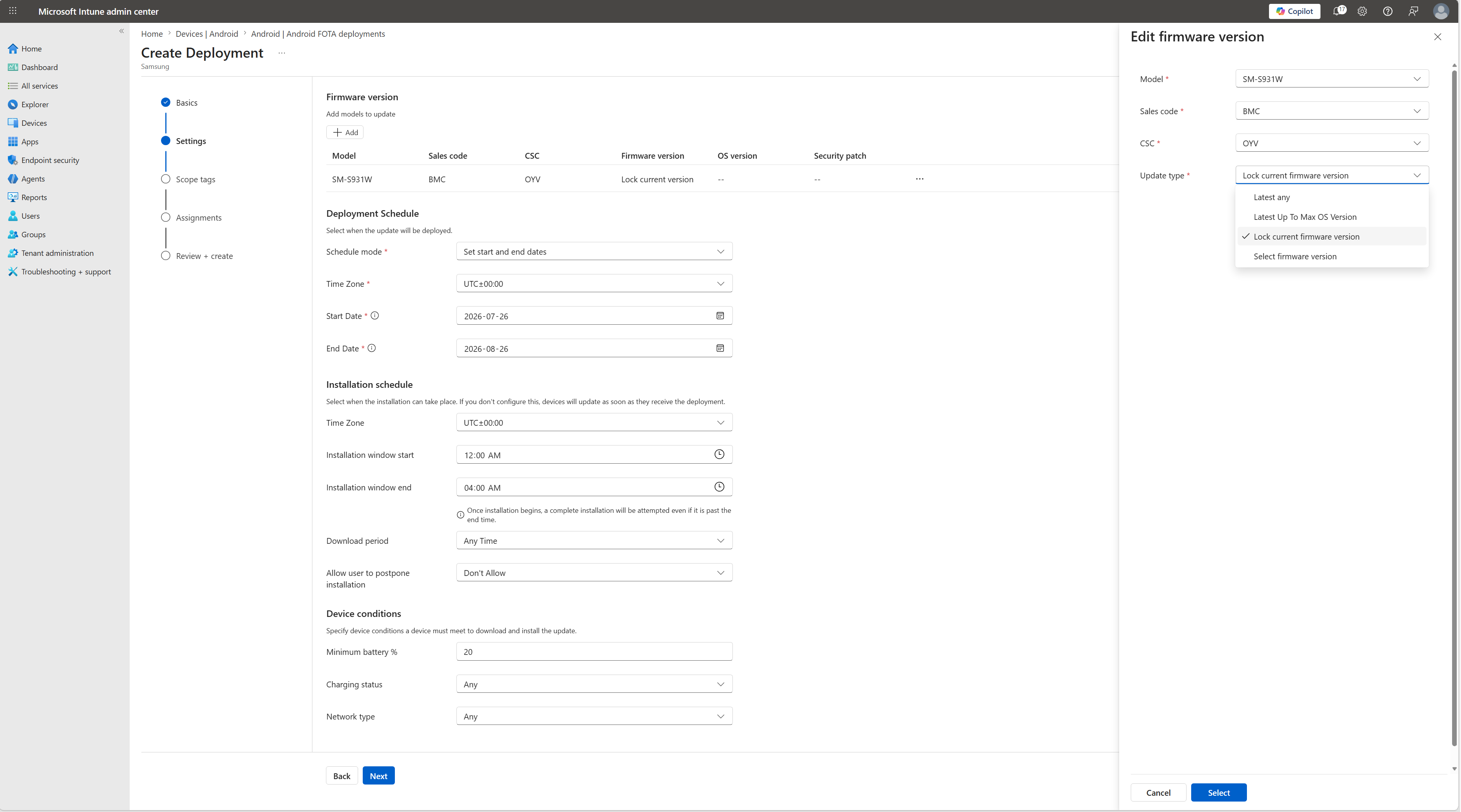Click the Back button
Screen dimensions: 1461x812
pyautogui.click(x=341, y=776)
